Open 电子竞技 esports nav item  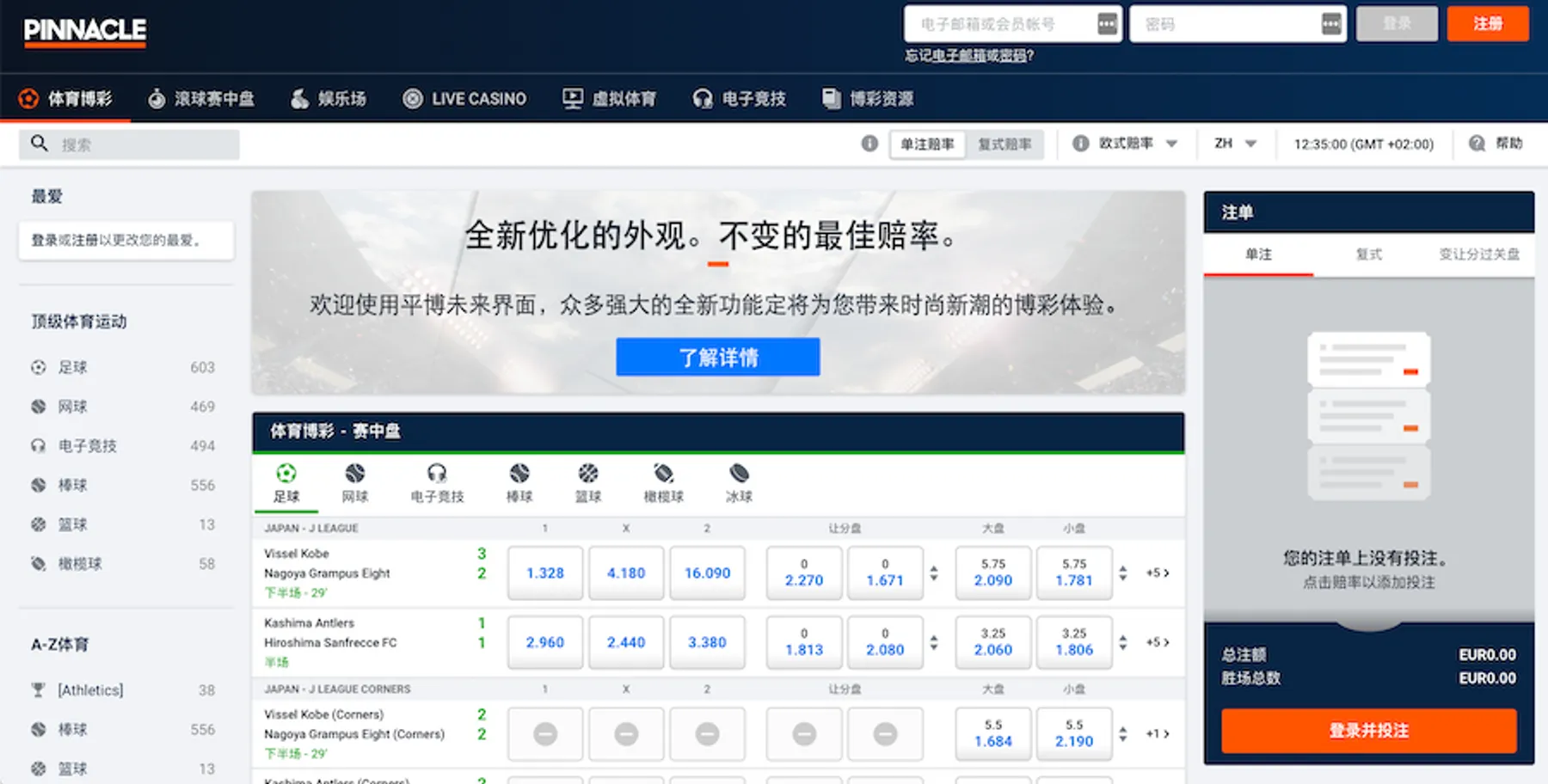click(x=740, y=99)
